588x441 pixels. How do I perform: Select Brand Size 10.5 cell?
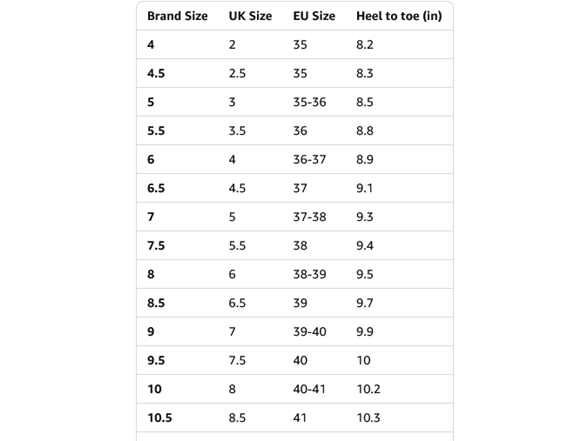(160, 418)
